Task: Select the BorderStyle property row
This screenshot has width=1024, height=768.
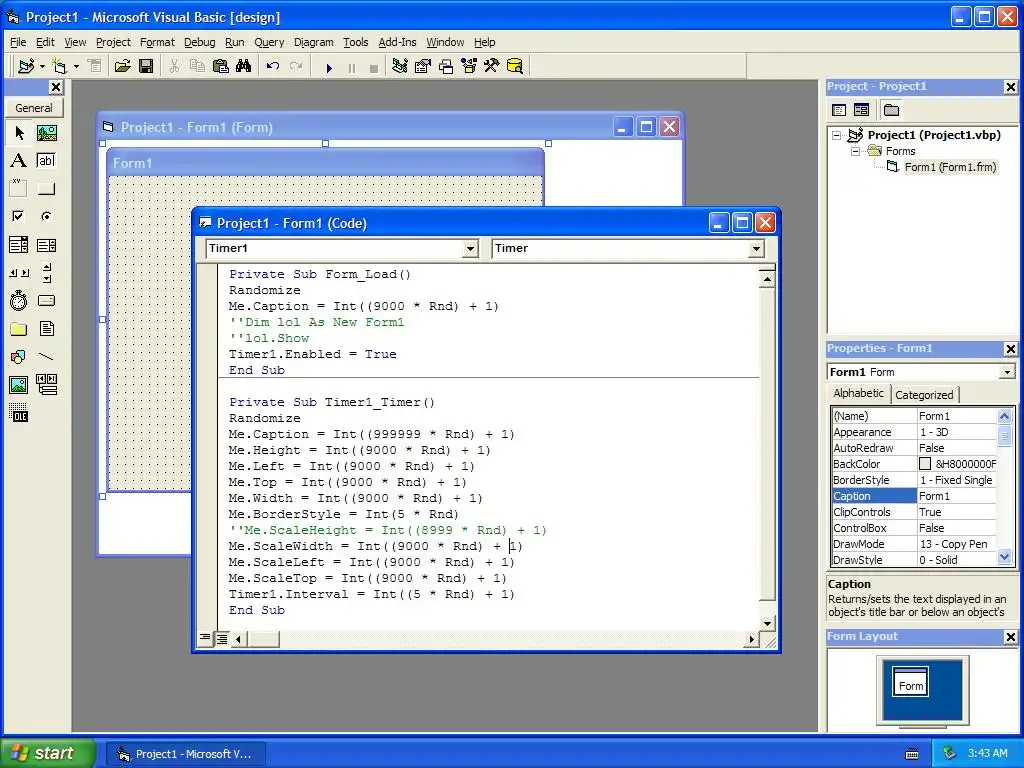Action: (x=914, y=480)
